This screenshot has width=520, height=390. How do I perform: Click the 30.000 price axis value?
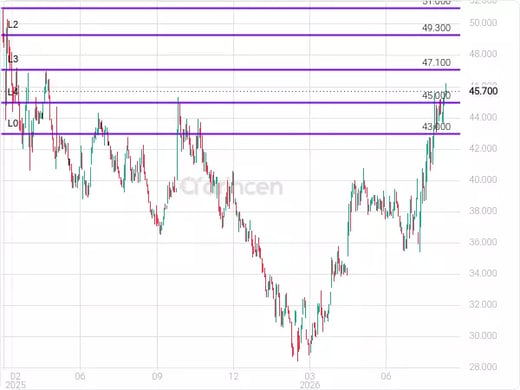pos(483,336)
